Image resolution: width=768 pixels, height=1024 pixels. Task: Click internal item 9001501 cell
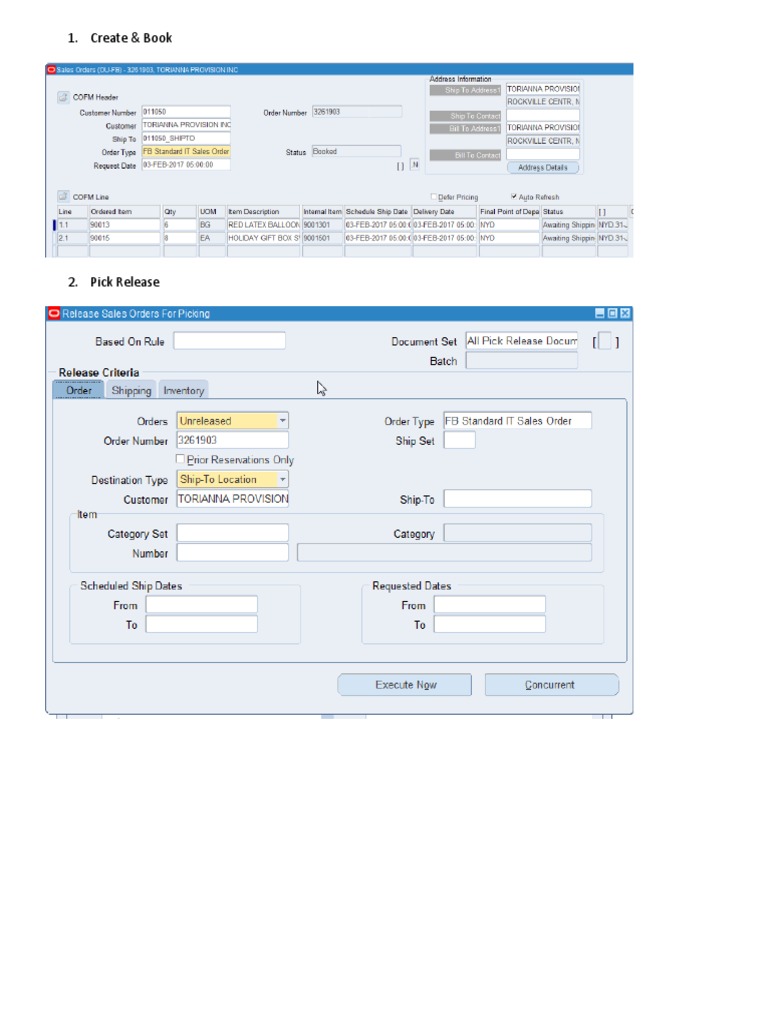pos(323,238)
